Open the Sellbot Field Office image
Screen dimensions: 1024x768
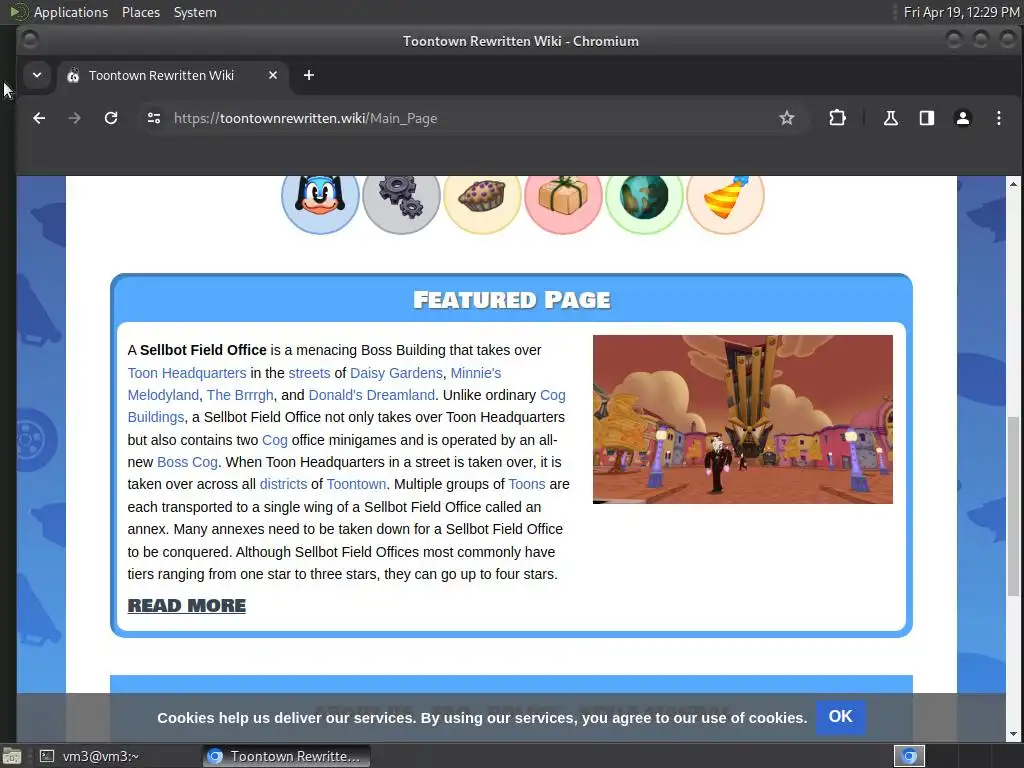pos(743,419)
